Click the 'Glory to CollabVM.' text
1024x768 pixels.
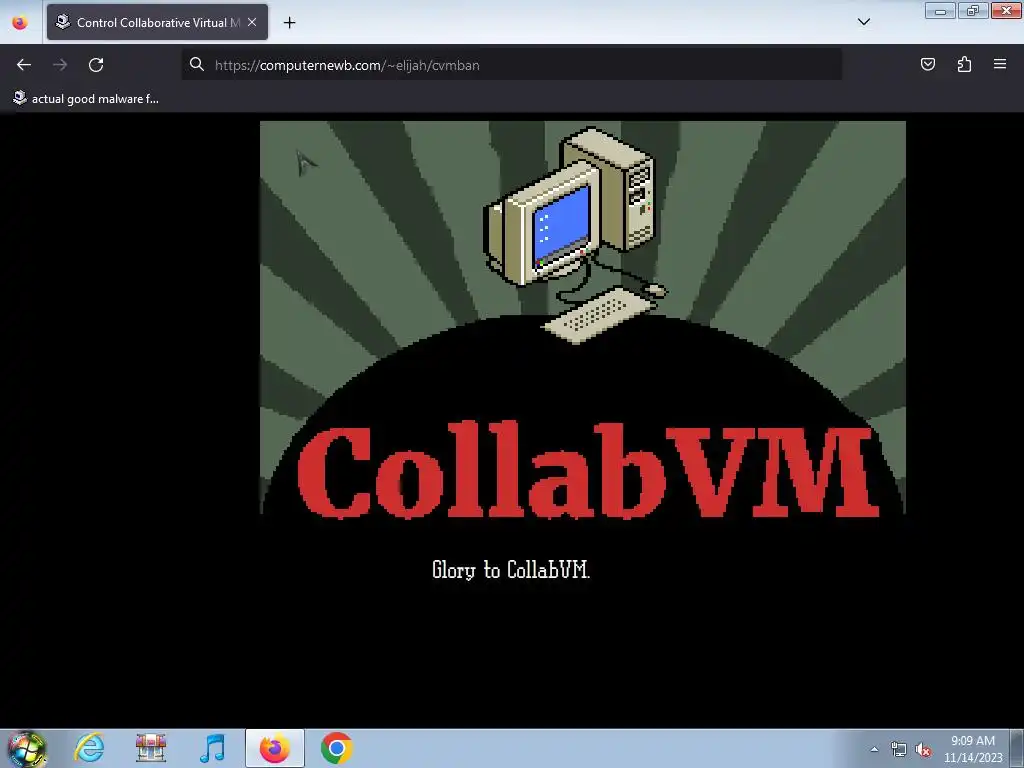tap(511, 570)
